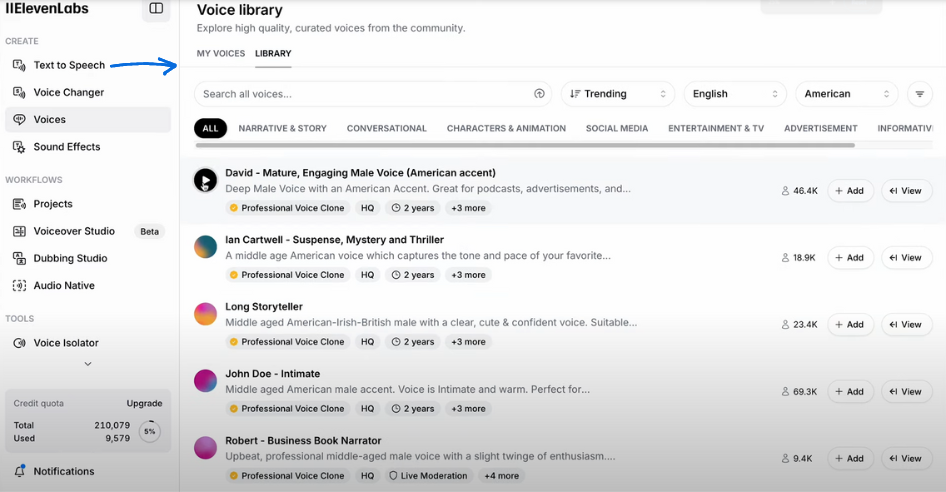This screenshot has height=492, width=946.
Task: Click David's Professional Voice Clone tag
Action: tap(287, 208)
